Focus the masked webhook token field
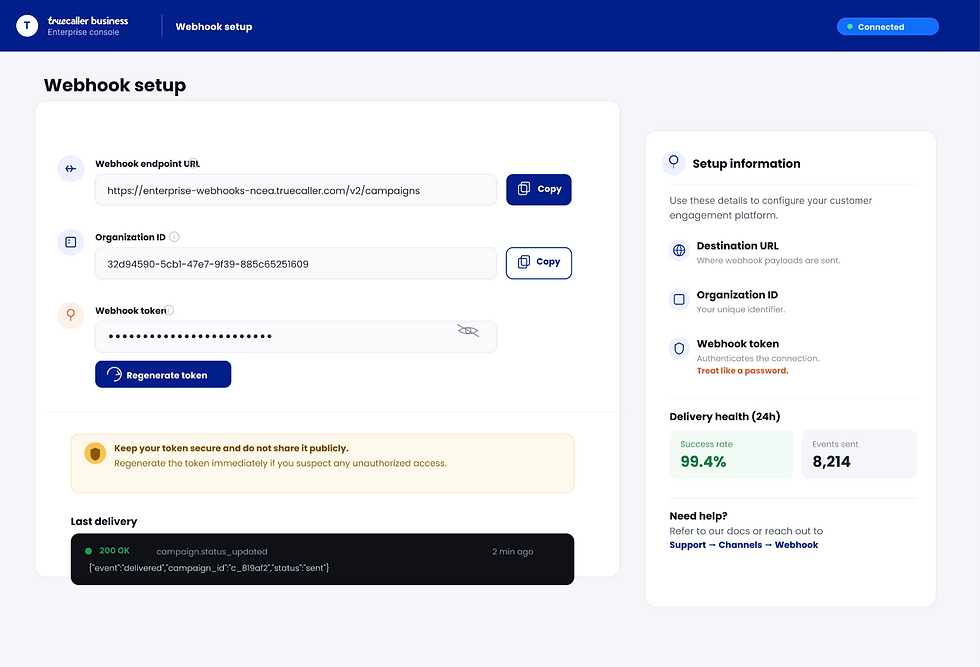 (x=296, y=336)
